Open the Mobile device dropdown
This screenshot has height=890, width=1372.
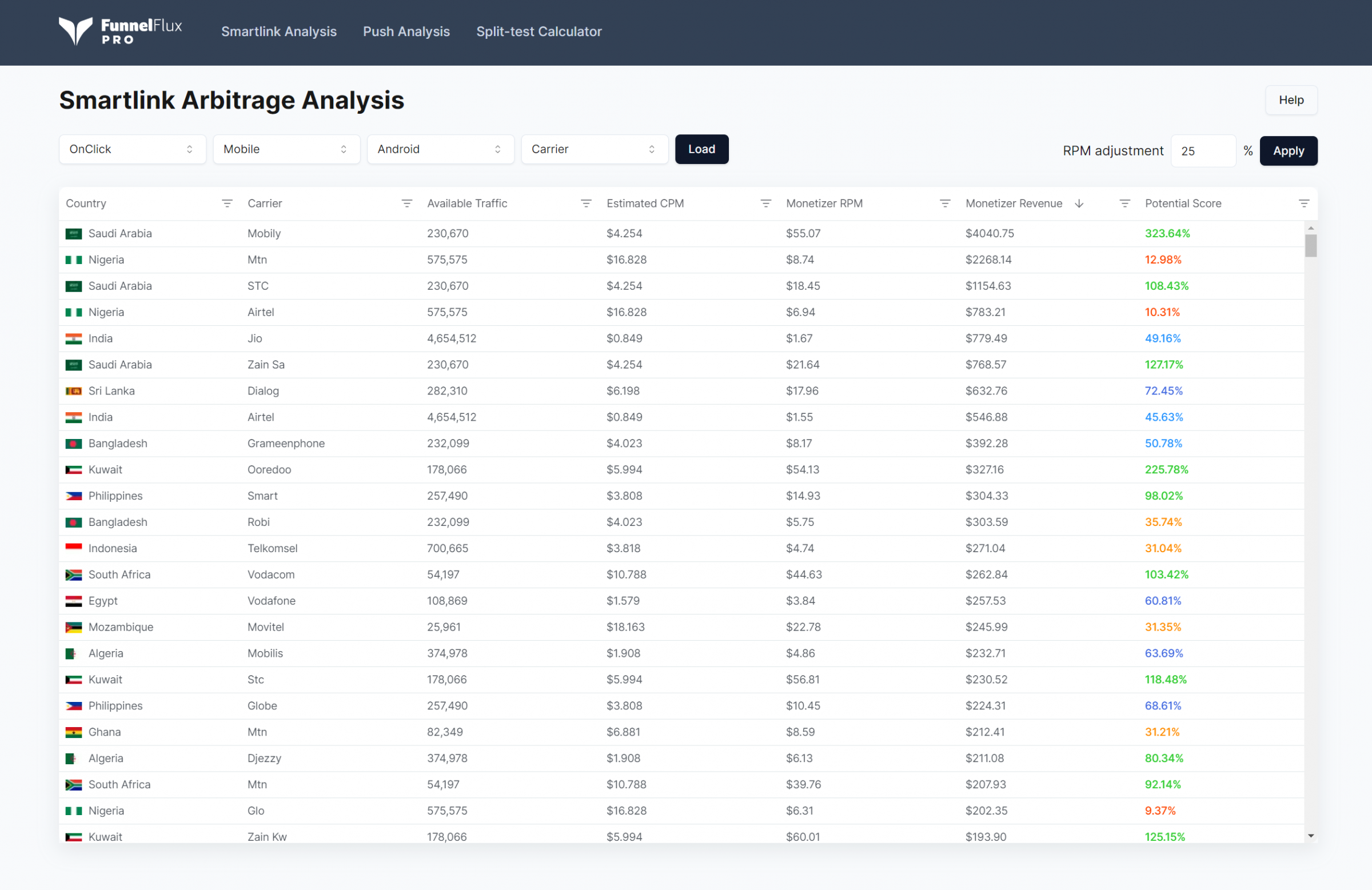click(286, 149)
